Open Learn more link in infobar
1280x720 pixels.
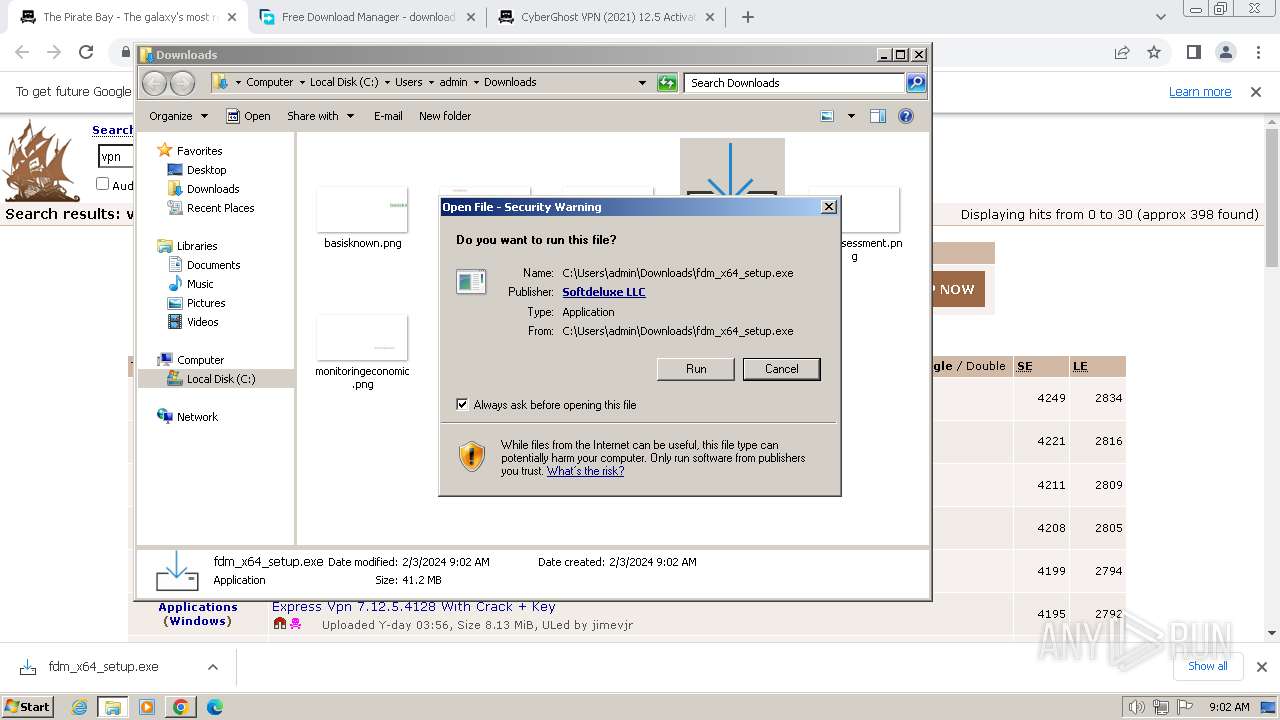pyautogui.click(x=1200, y=92)
